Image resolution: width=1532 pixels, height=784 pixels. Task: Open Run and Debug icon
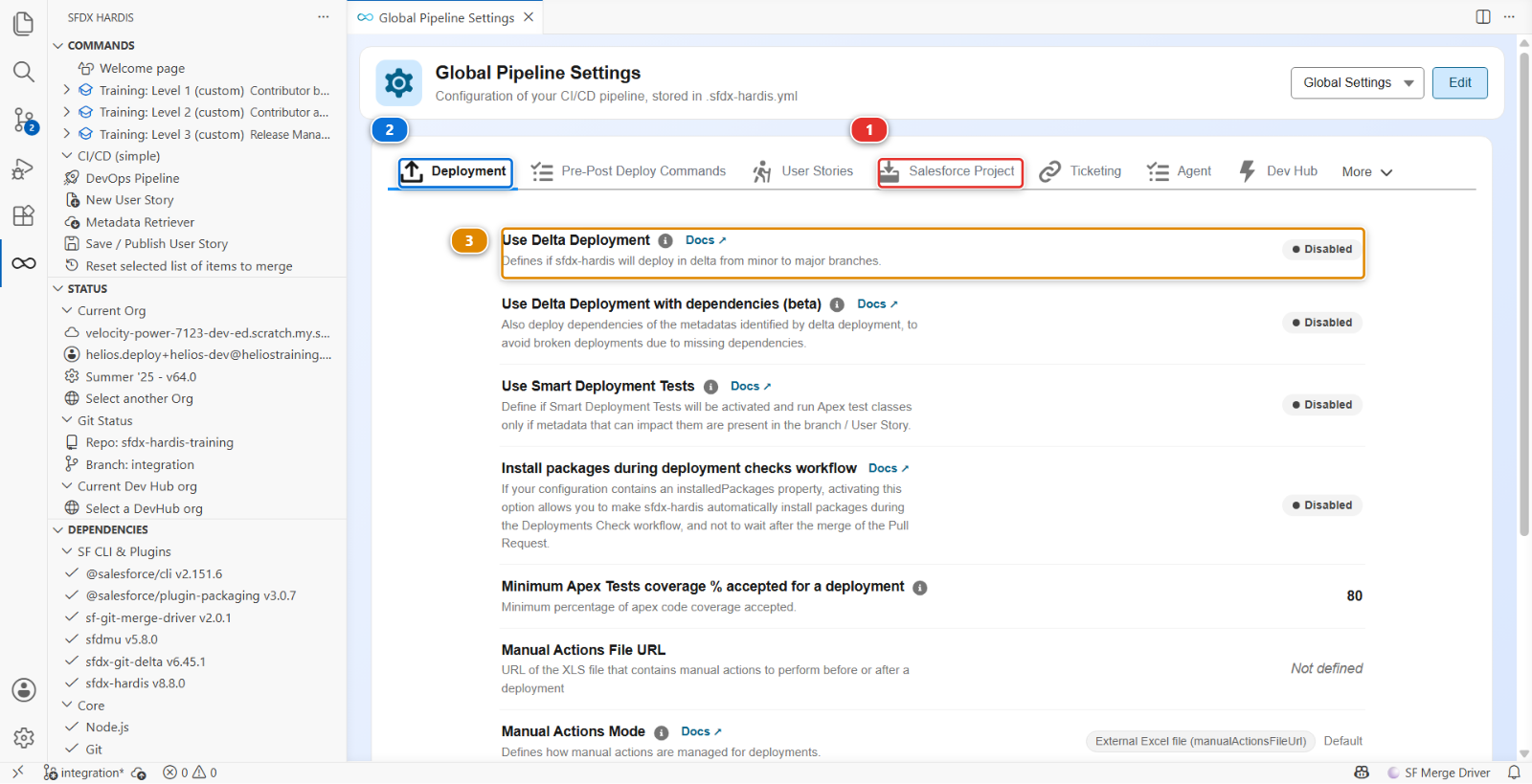24,169
